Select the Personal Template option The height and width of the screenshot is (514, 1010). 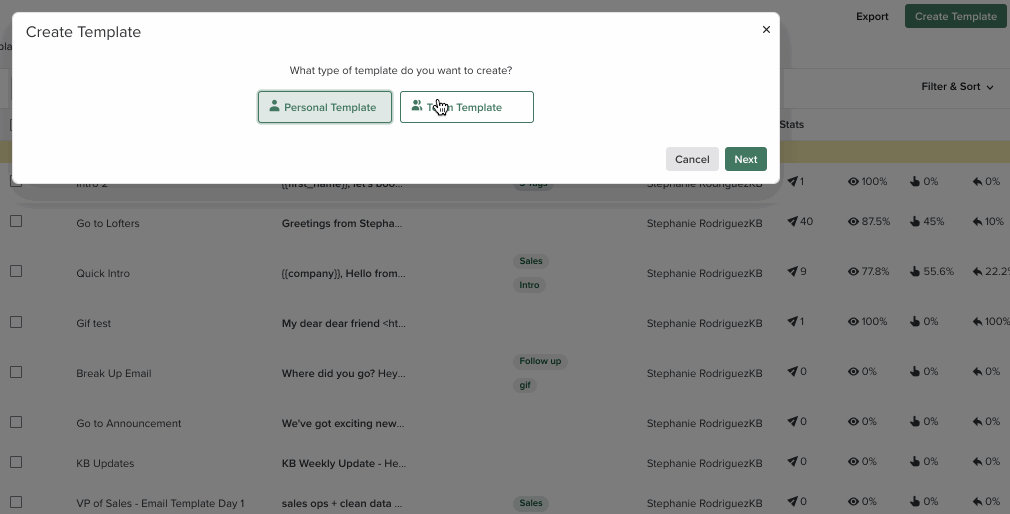[324, 107]
